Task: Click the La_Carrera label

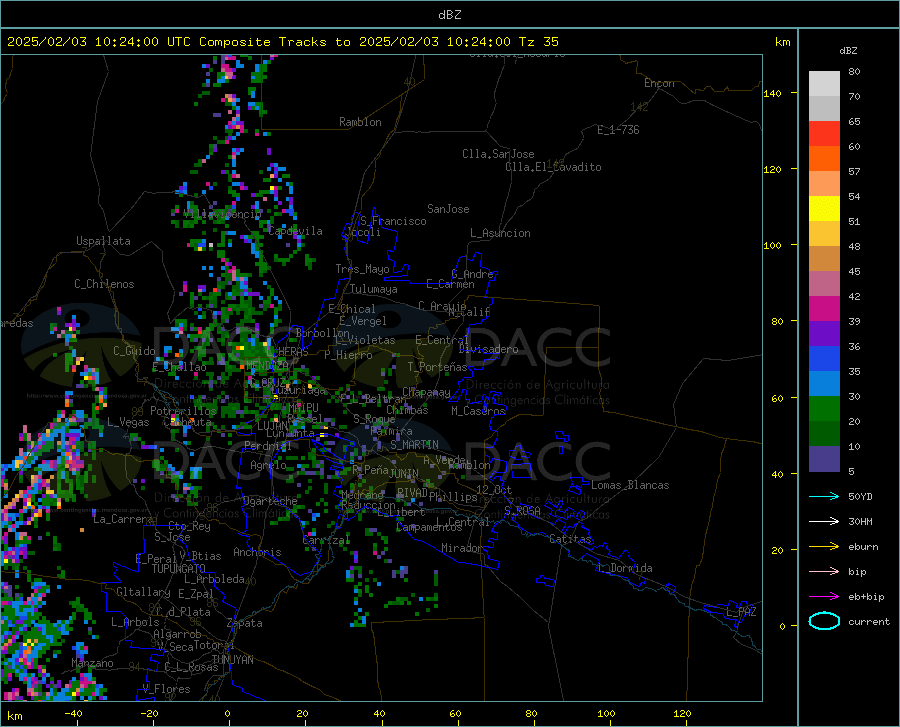Action: (123, 519)
